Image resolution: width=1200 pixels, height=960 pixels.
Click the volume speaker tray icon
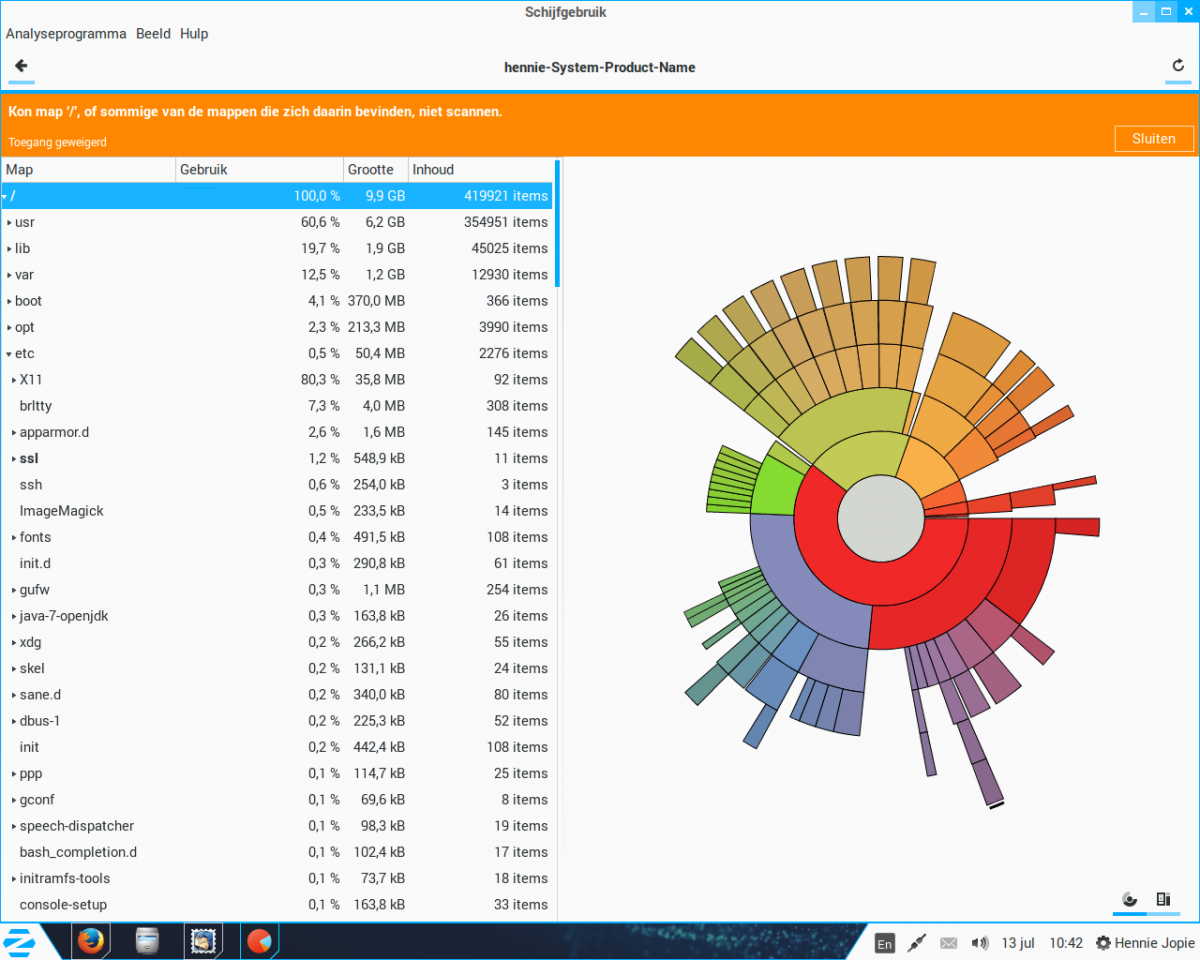[x=980, y=943]
